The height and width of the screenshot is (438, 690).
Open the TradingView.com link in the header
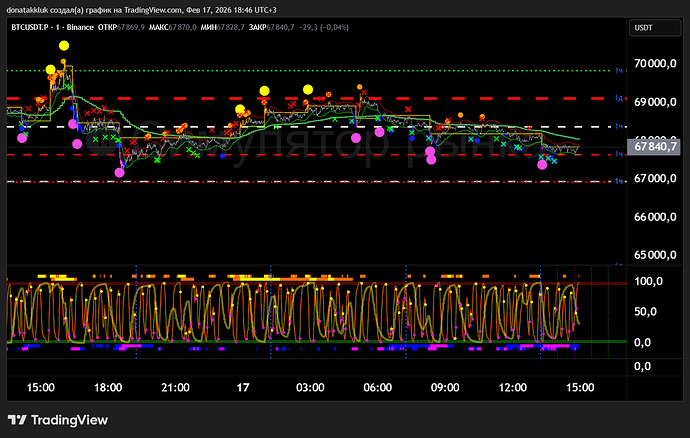click(x=155, y=9)
